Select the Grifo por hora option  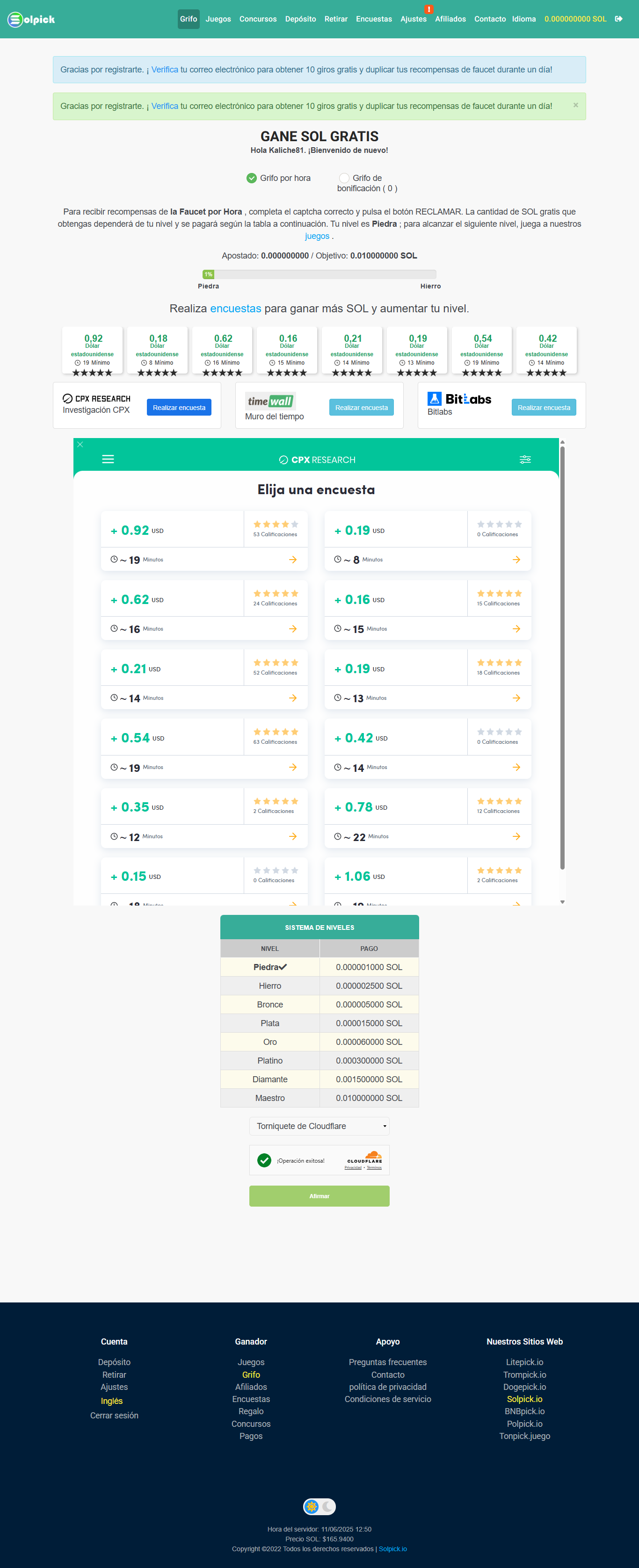click(252, 178)
